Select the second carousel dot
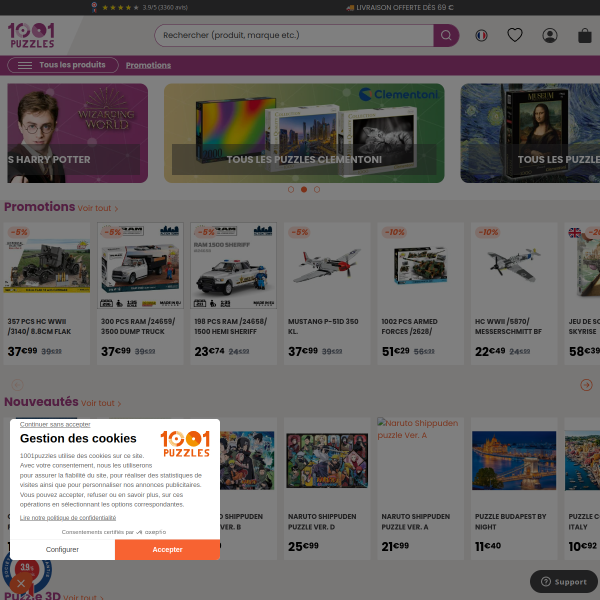The width and height of the screenshot is (600, 600). [304, 189]
